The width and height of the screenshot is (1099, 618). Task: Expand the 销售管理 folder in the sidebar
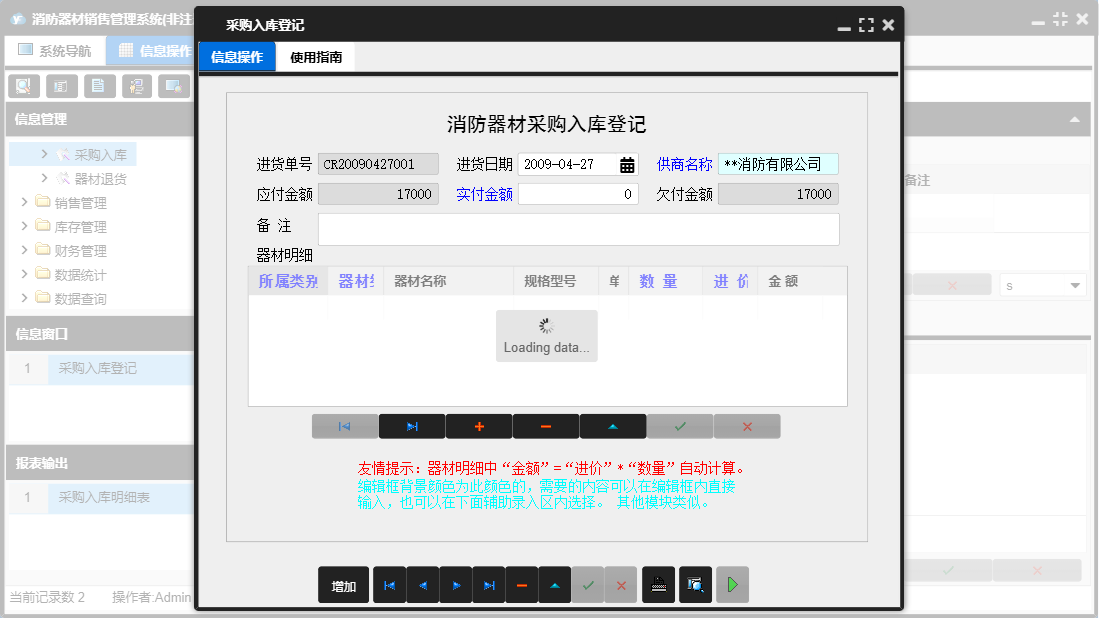point(70,202)
